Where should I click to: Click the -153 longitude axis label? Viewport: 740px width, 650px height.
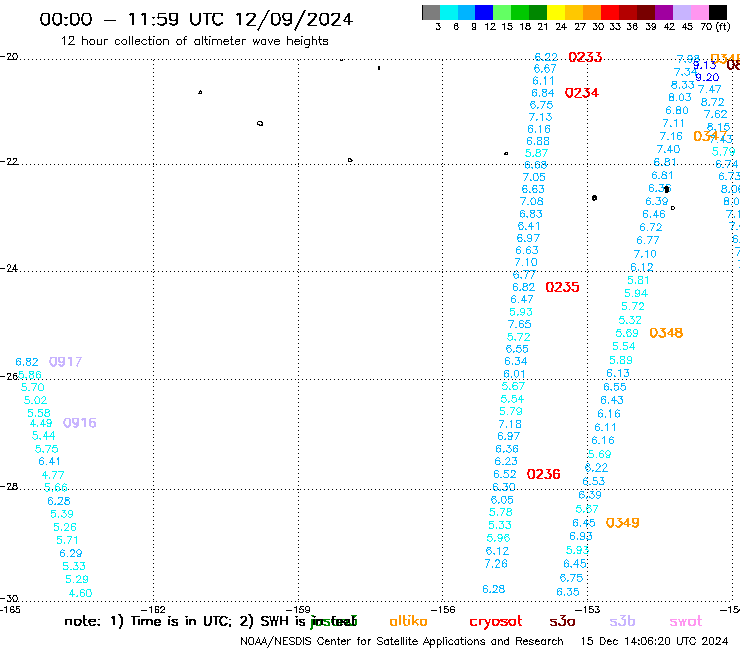588,609
